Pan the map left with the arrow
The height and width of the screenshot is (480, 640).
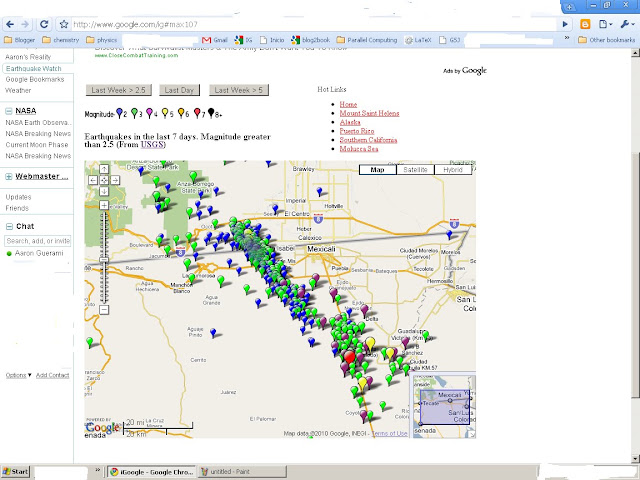point(93,180)
